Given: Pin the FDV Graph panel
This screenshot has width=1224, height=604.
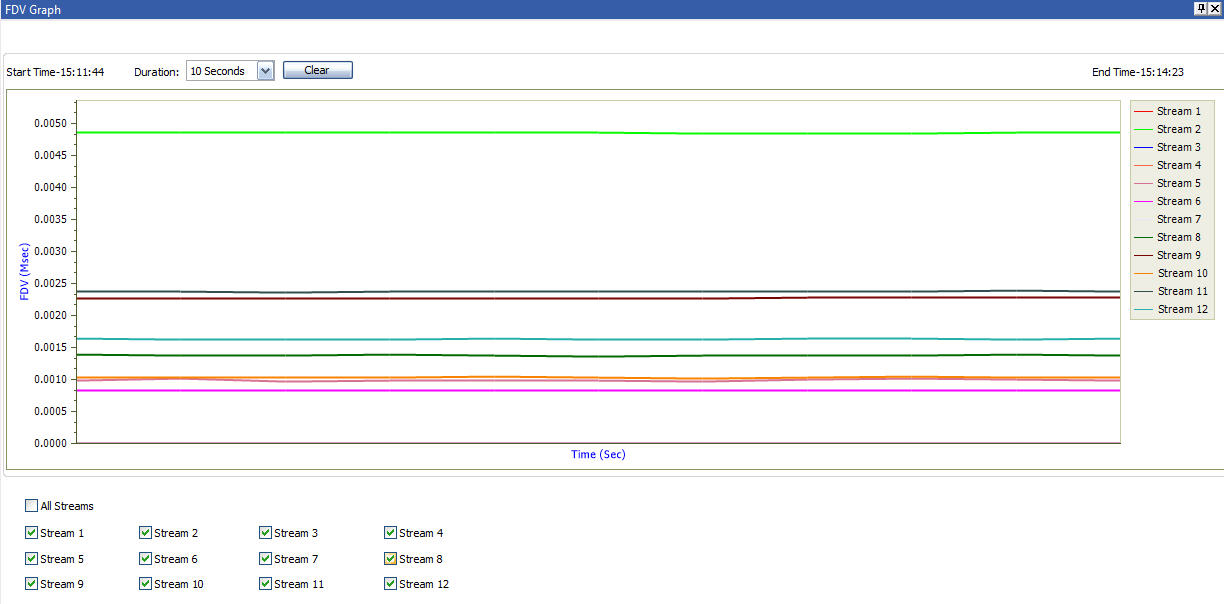Looking at the screenshot, I should tap(1200, 8).
